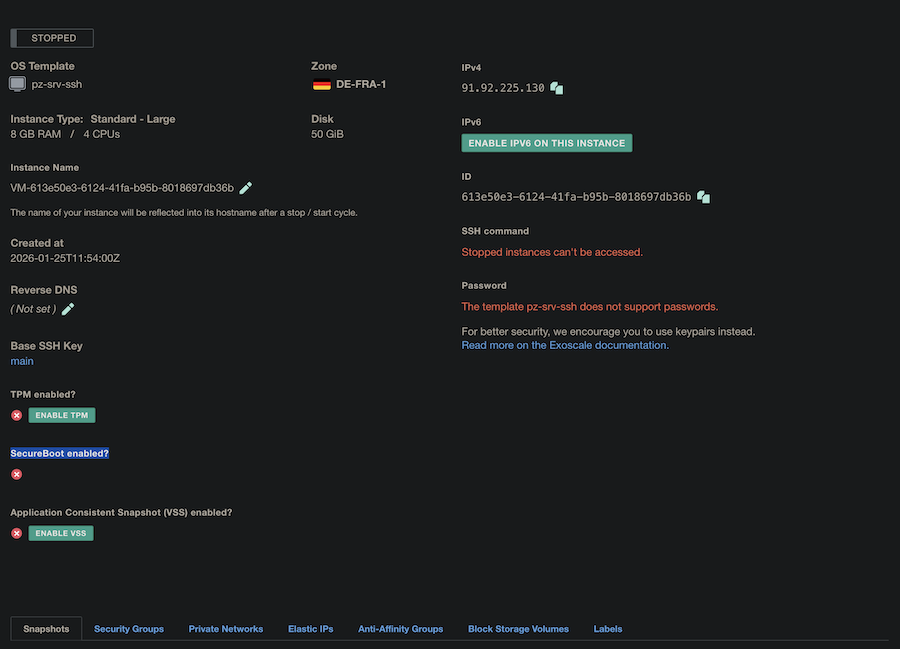Click the red X status under SecureBoot enabled

17,474
